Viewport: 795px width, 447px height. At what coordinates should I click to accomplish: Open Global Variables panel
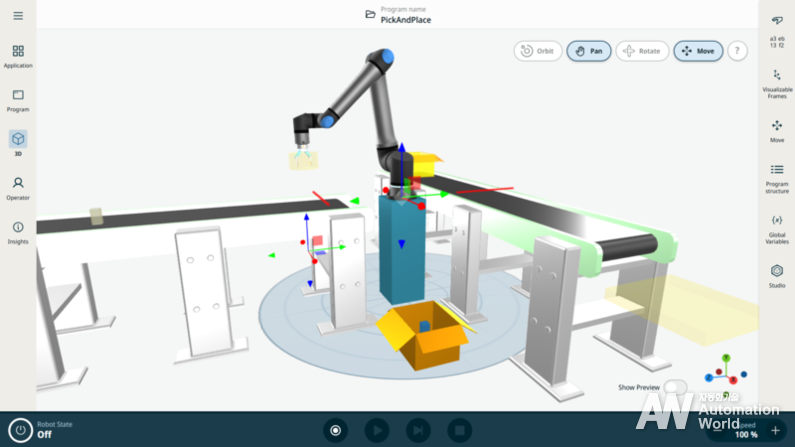click(777, 229)
